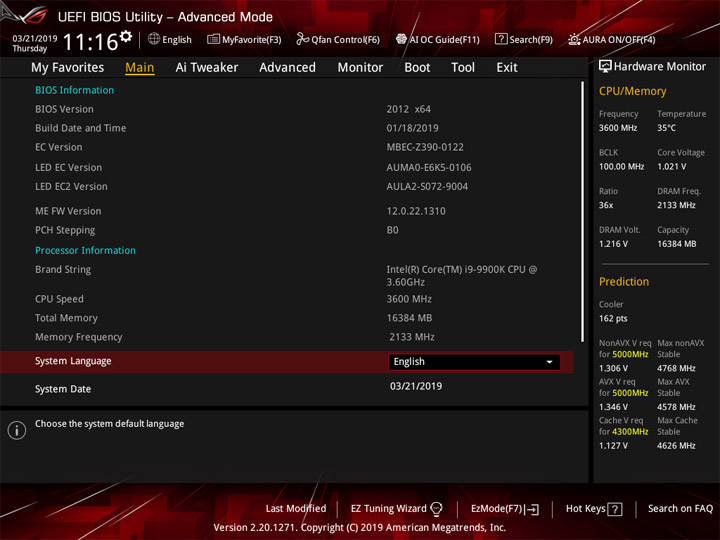The image size is (720, 540).
Task: Click the globe language icon
Action: coord(154,39)
